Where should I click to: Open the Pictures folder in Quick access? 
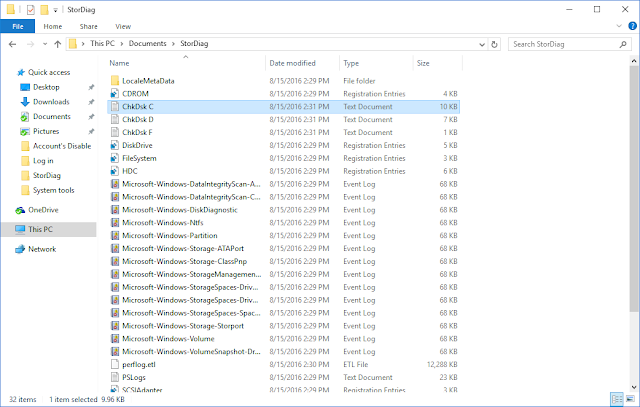click(x=46, y=131)
